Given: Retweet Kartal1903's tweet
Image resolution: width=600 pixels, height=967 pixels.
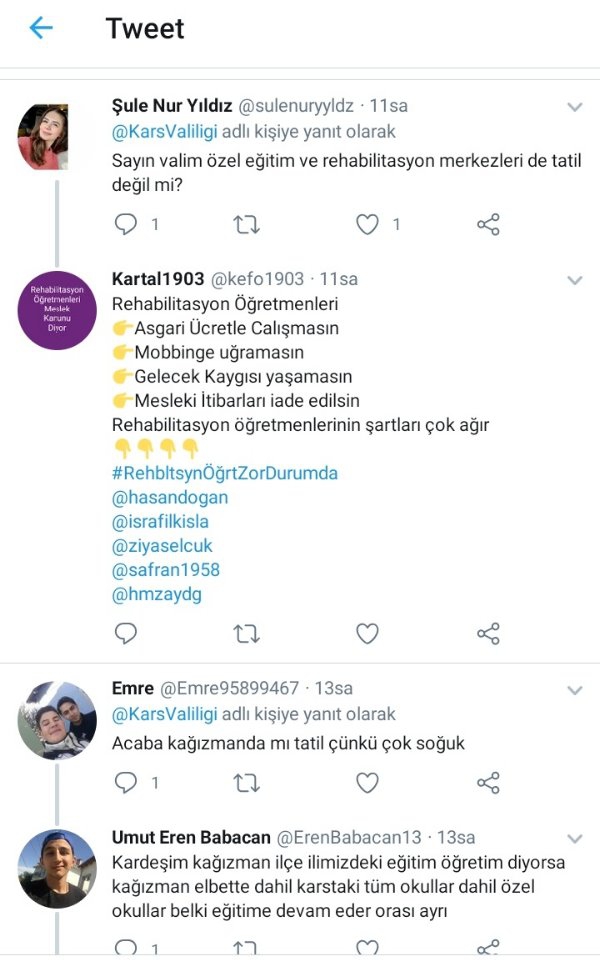Looking at the screenshot, I should click(x=246, y=634).
